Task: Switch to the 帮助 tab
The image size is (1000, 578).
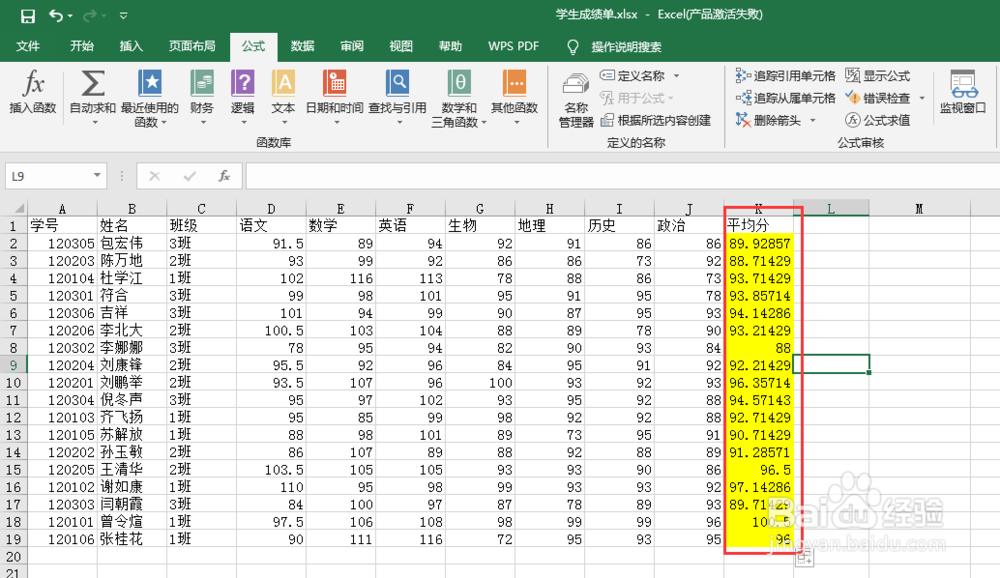Action: [450, 46]
